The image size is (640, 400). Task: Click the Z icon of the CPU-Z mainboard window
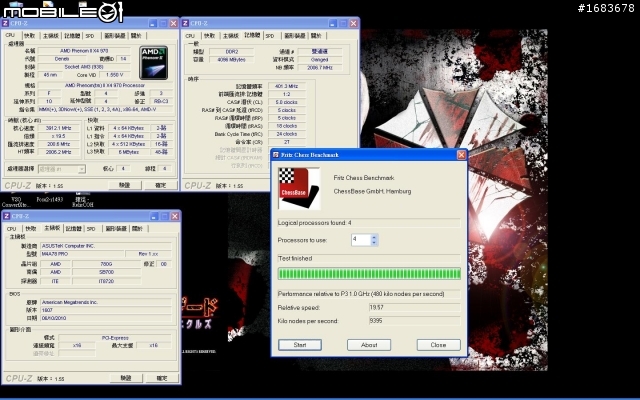6,216
